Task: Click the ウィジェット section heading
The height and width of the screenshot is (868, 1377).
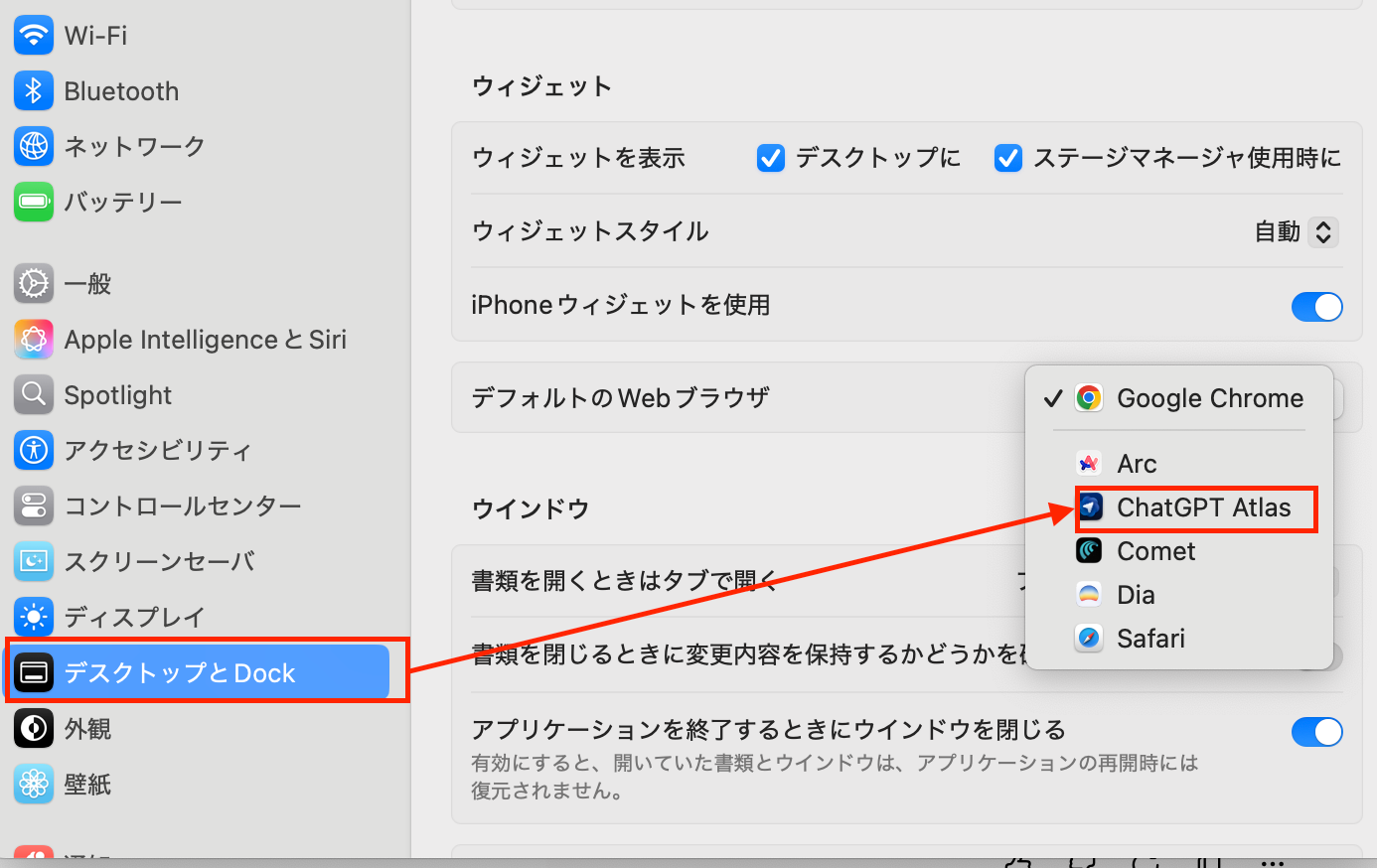Action: pos(541,86)
